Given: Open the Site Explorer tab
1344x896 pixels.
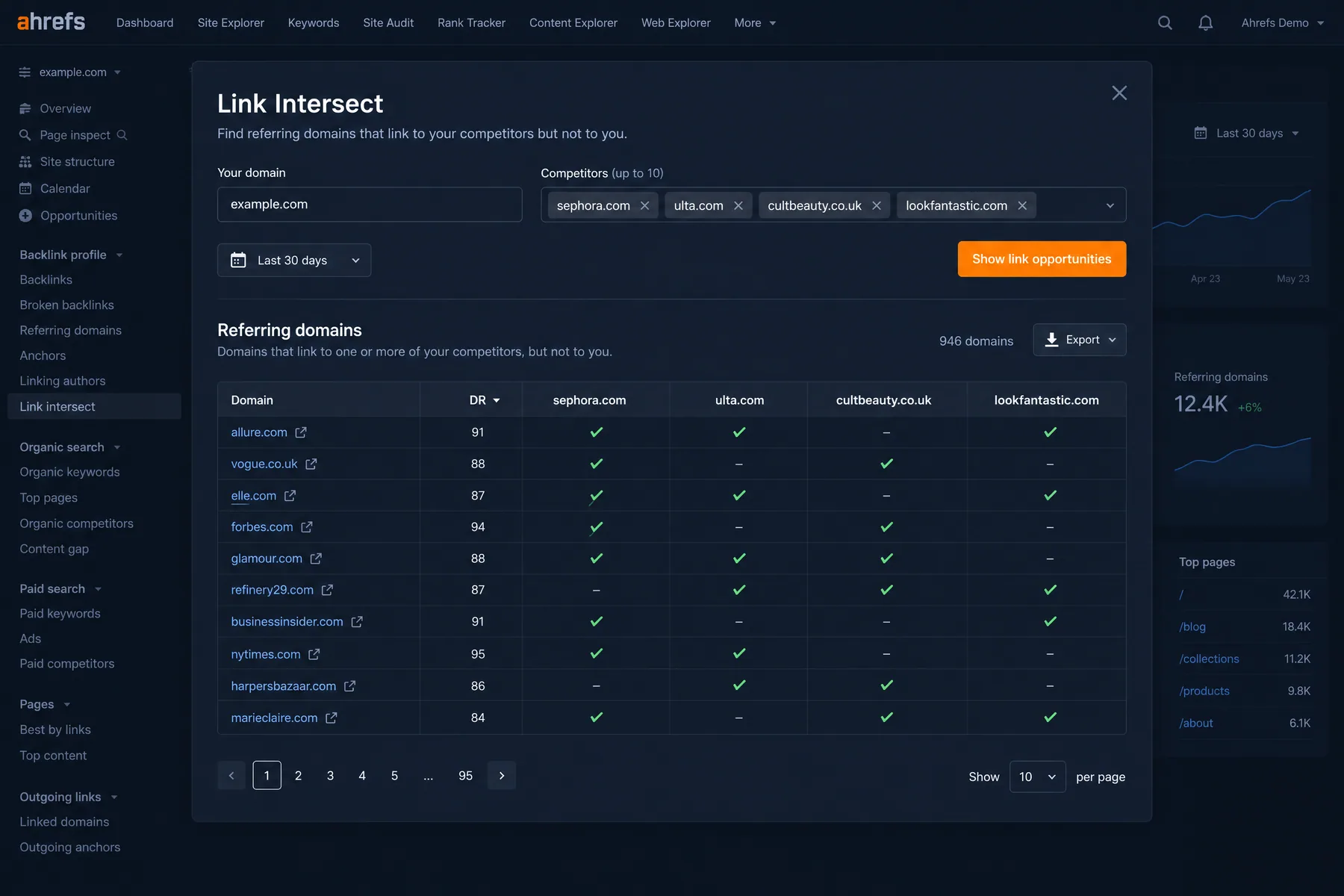Looking at the screenshot, I should pyautogui.click(x=231, y=23).
